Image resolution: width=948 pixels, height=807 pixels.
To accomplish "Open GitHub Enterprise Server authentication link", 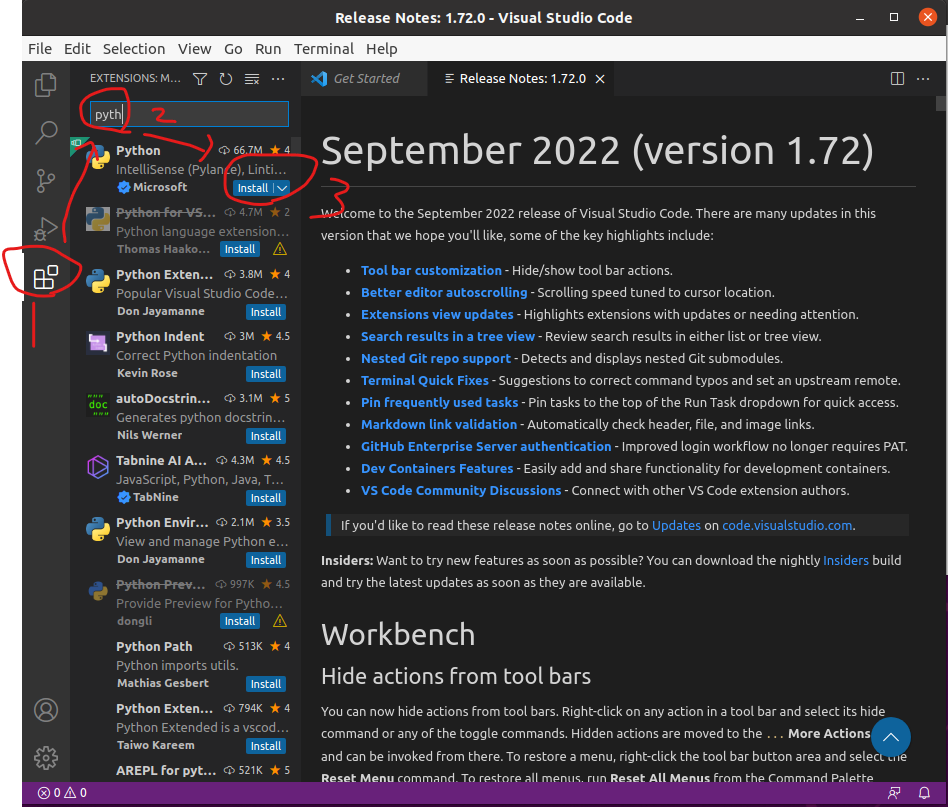I will pos(486,446).
